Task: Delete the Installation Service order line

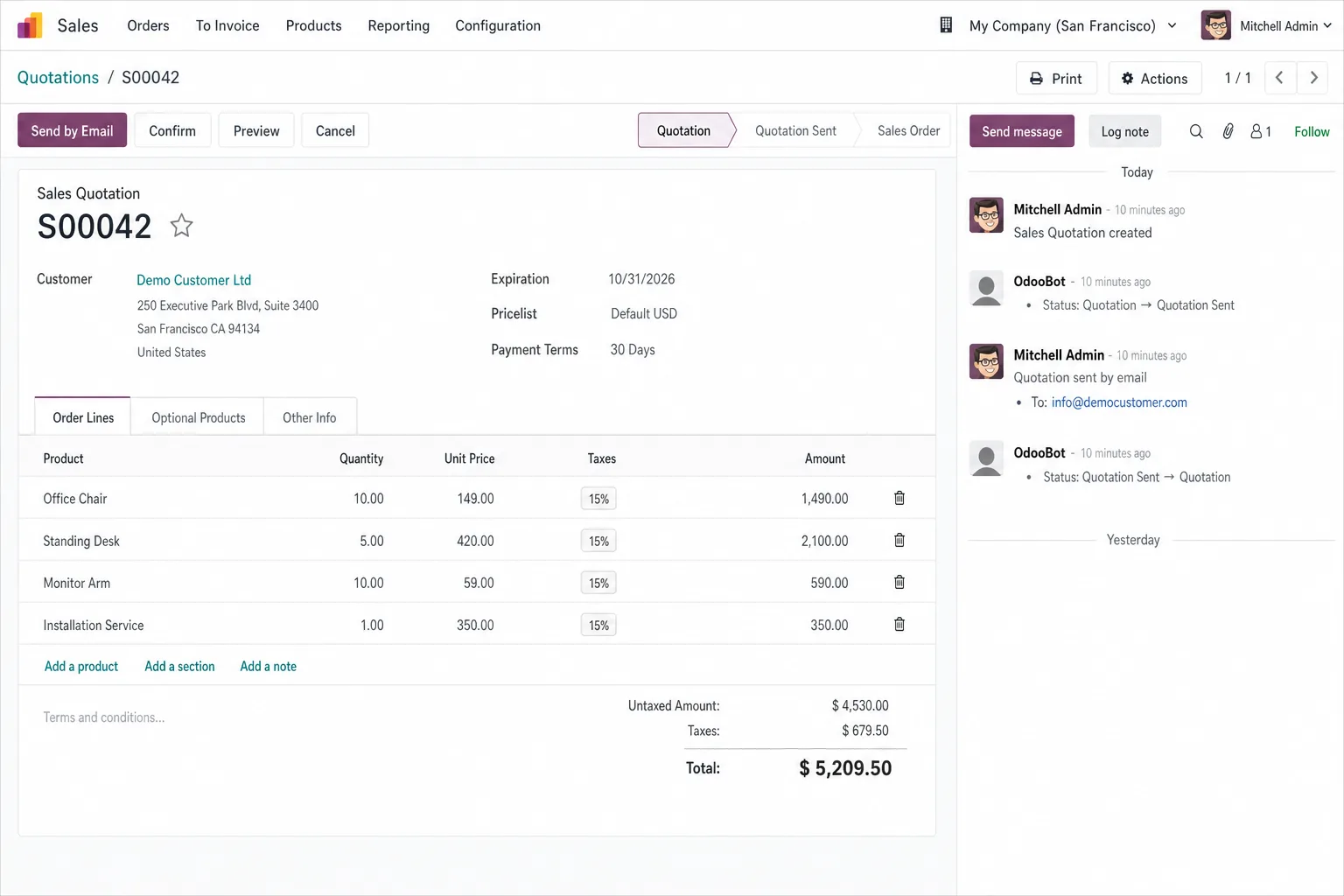Action: coord(899,624)
